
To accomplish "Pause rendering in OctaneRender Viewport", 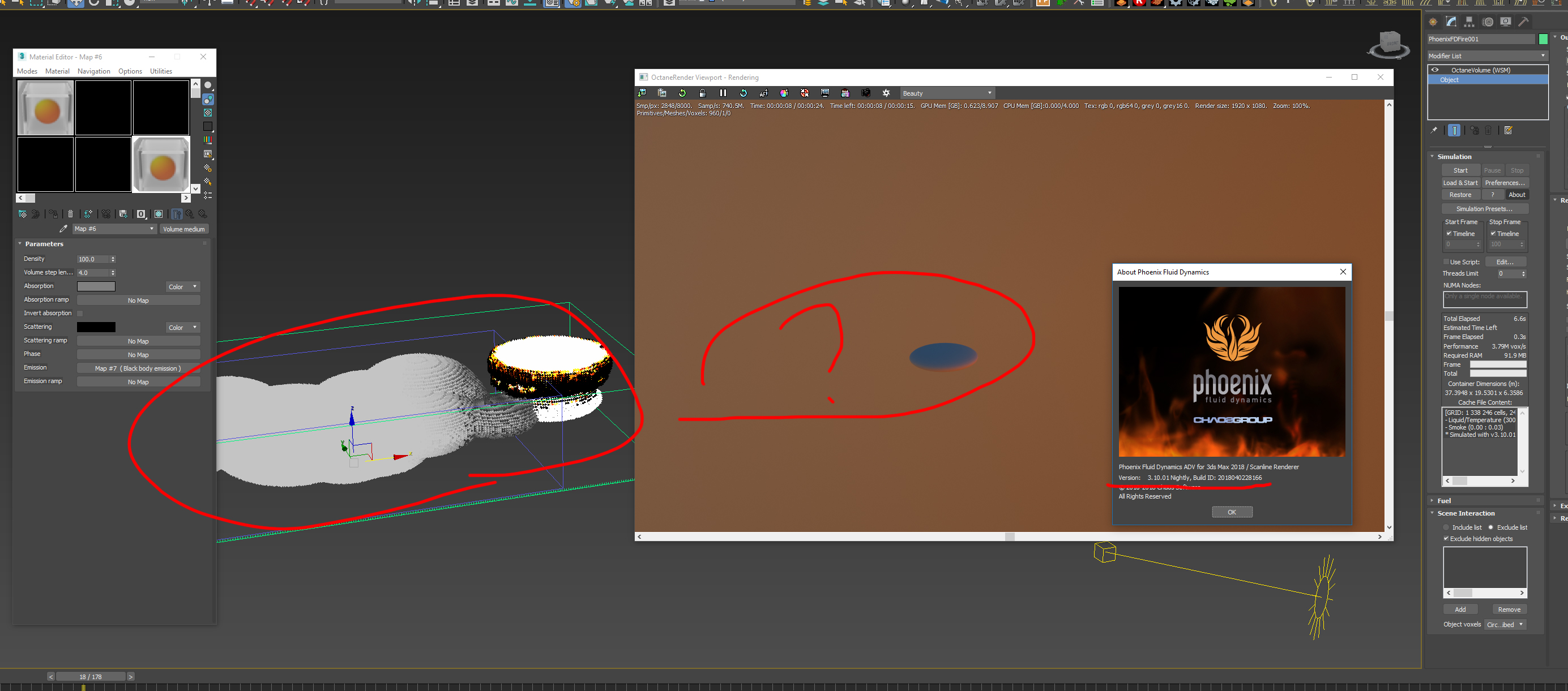I will pos(723,93).
